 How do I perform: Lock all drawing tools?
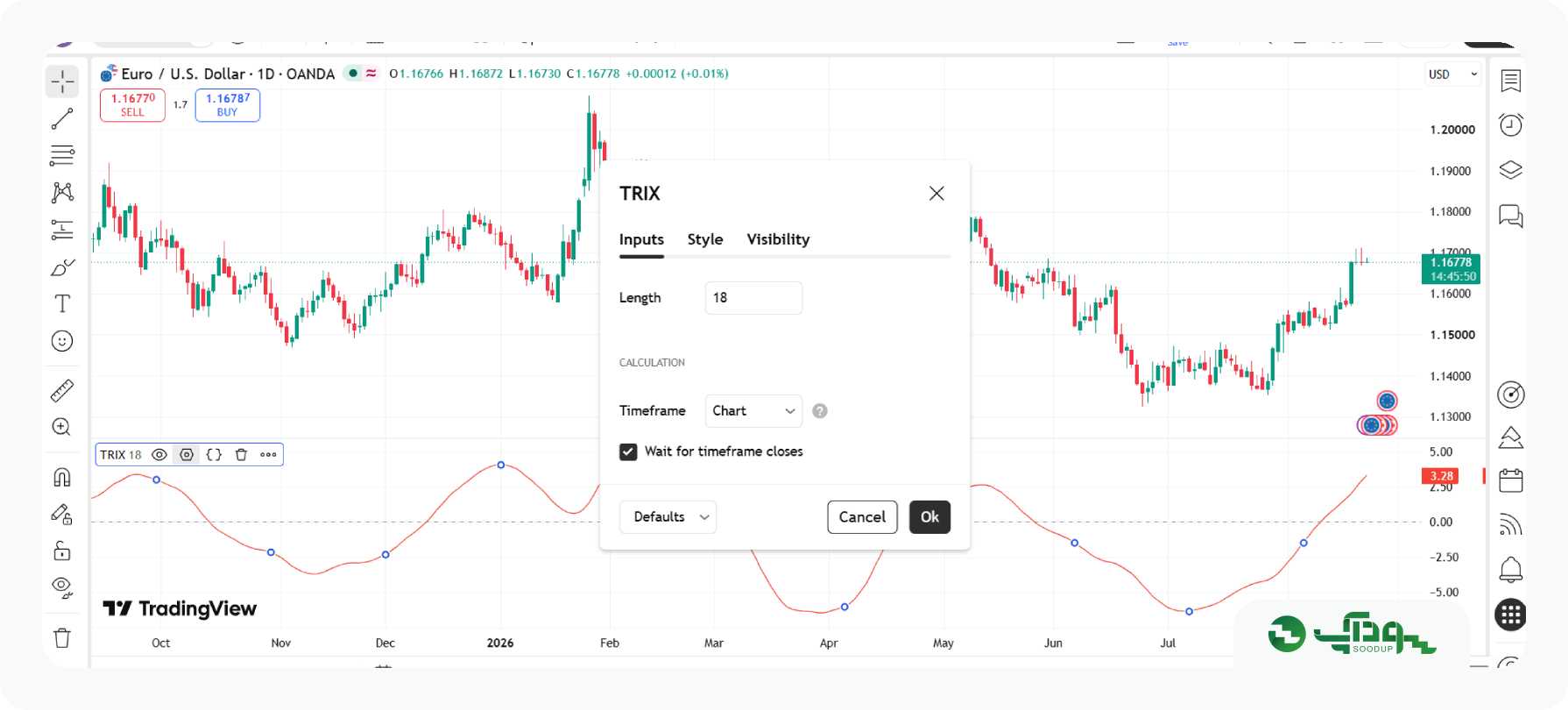62,550
